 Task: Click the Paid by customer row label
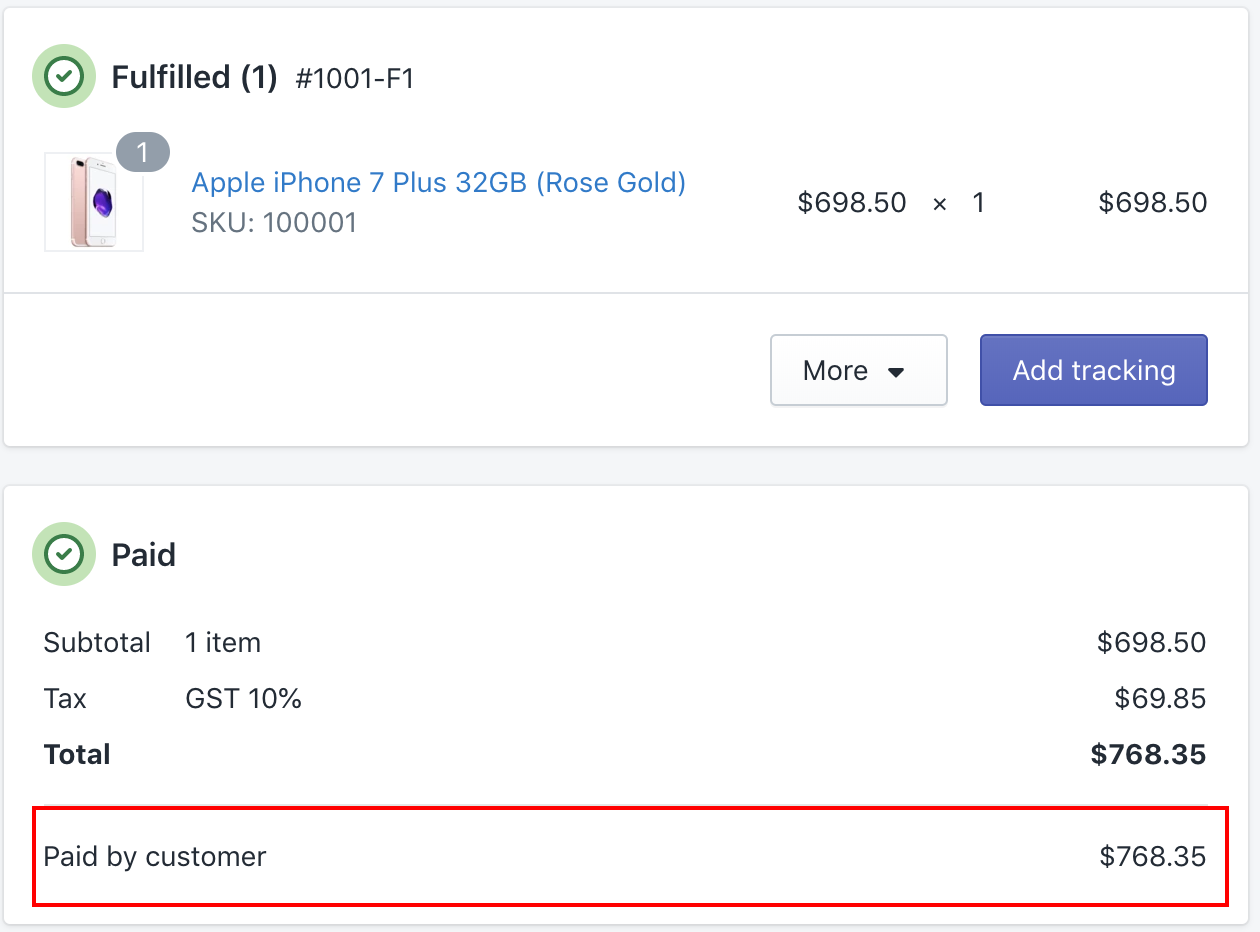155,857
